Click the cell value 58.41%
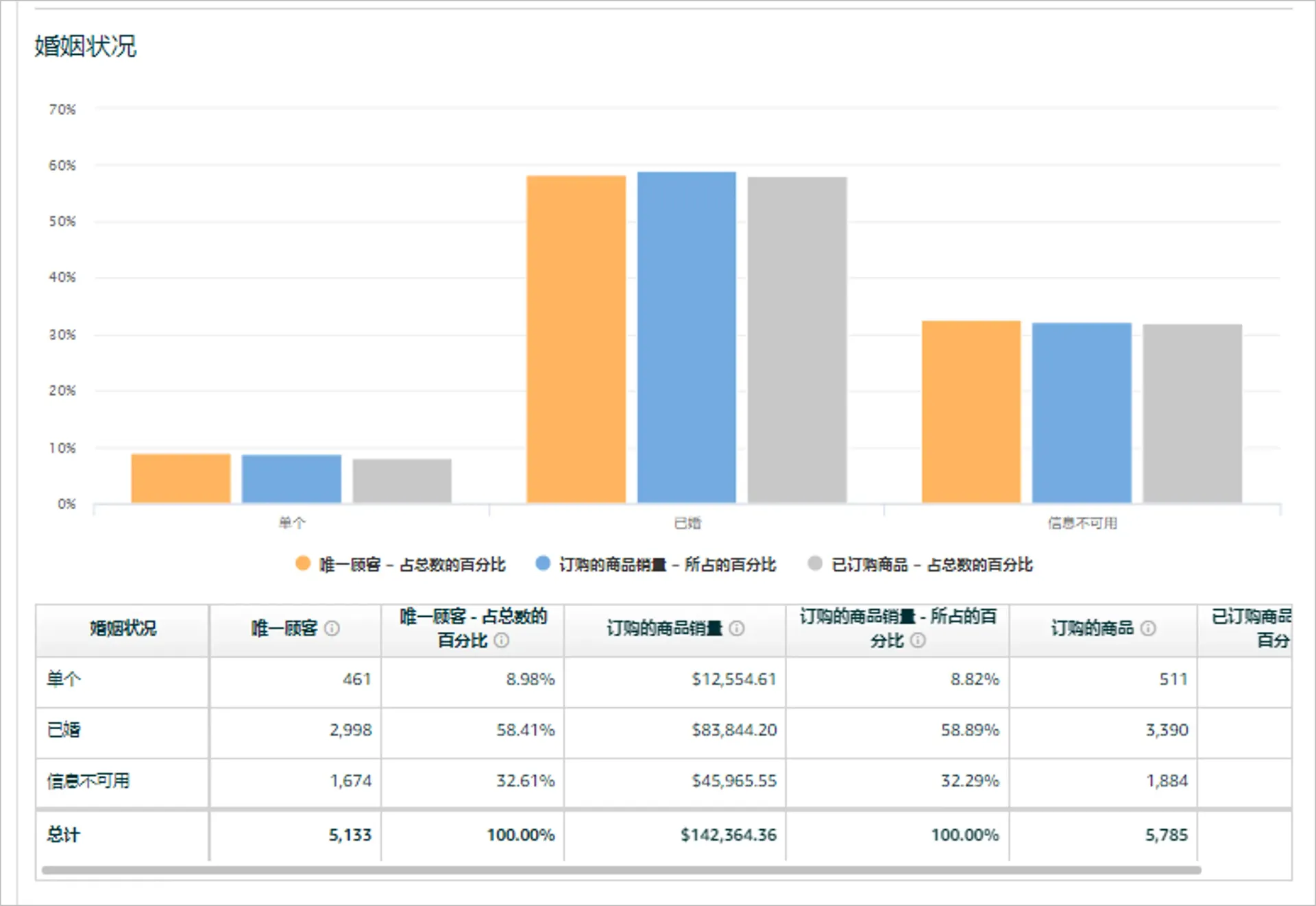Screen dimensions: 1316x906 [x=526, y=730]
